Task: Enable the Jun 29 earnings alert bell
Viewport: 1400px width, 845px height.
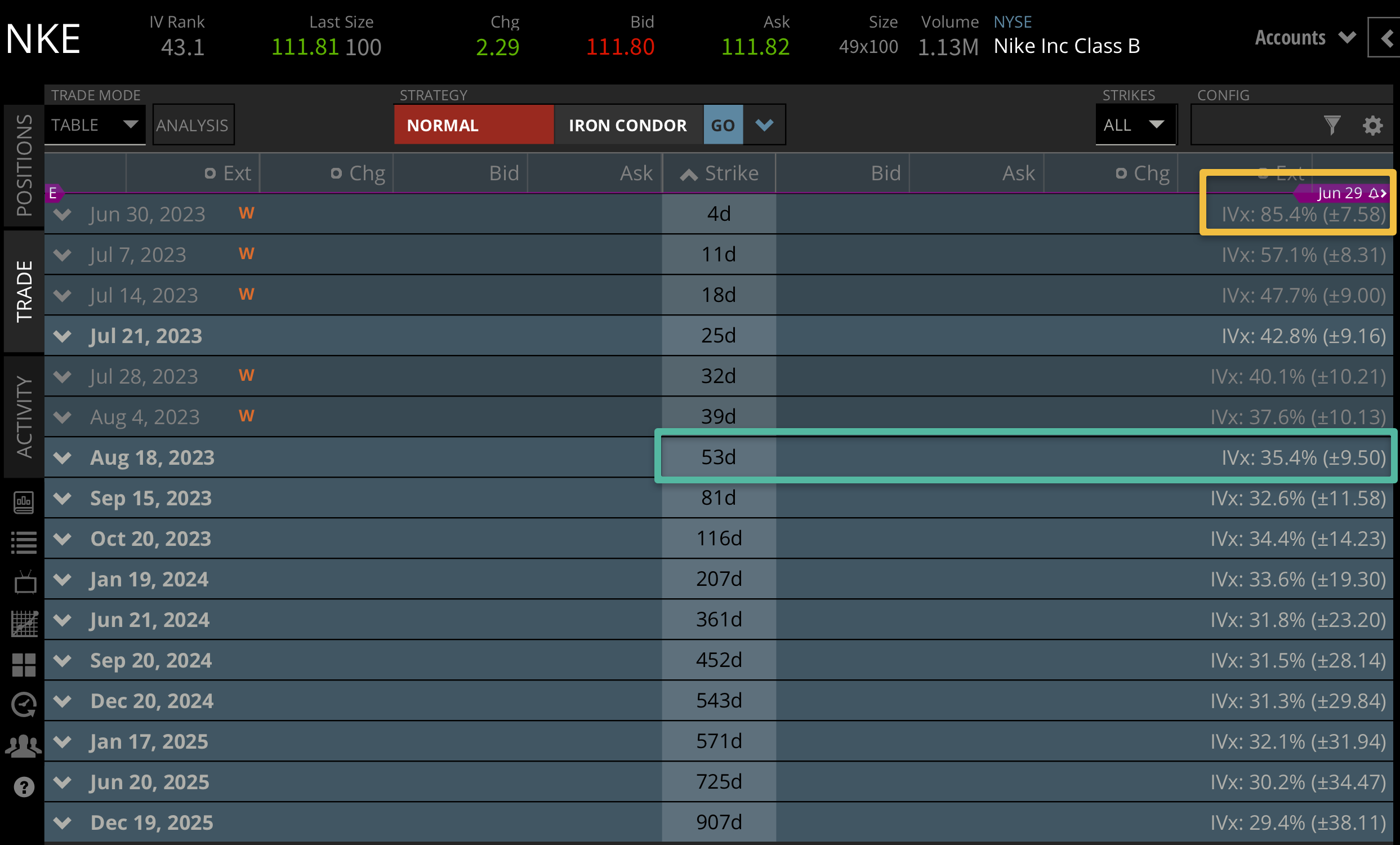Action: pos(1375,193)
